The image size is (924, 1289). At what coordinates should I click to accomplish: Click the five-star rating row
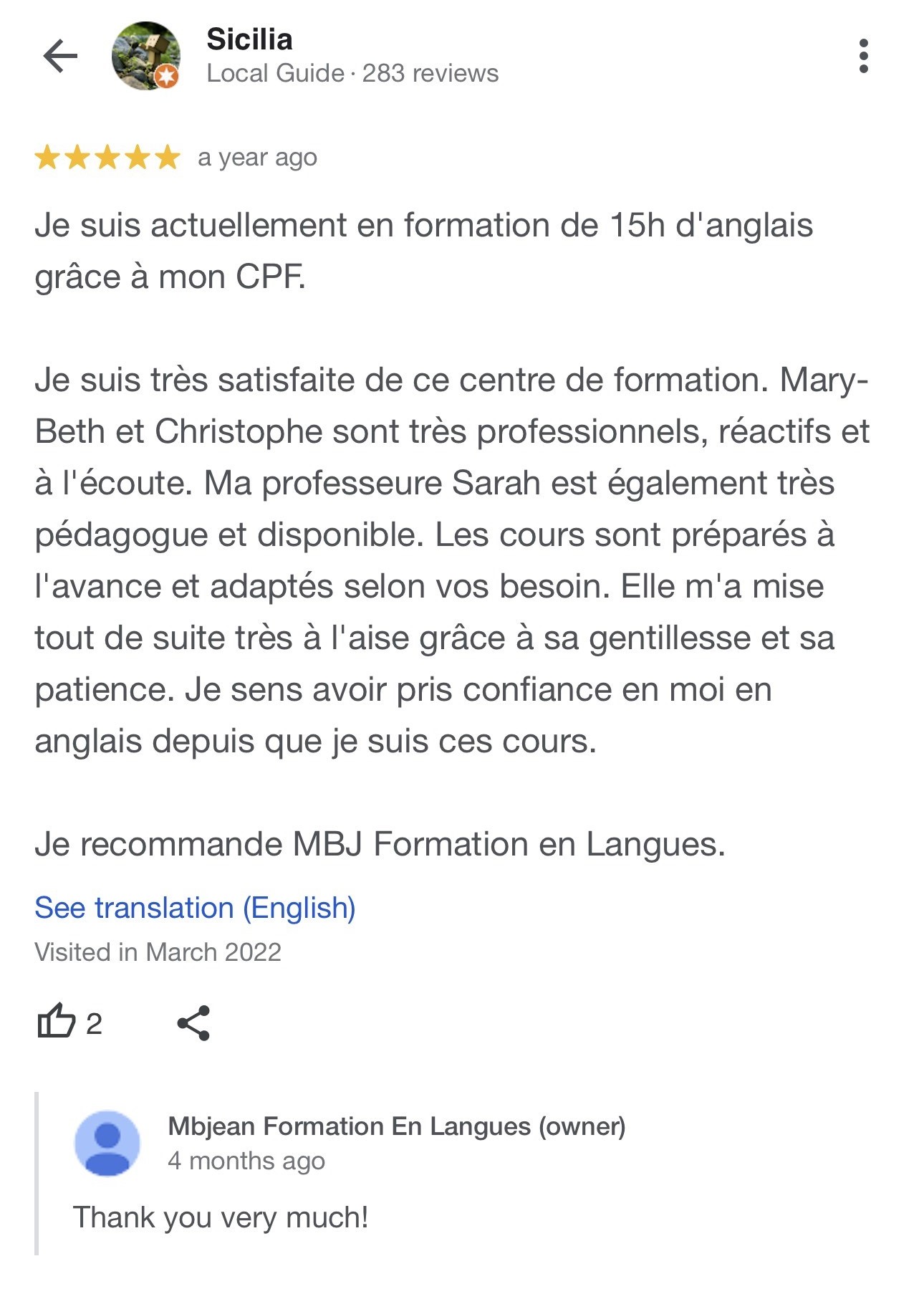pyautogui.click(x=107, y=158)
